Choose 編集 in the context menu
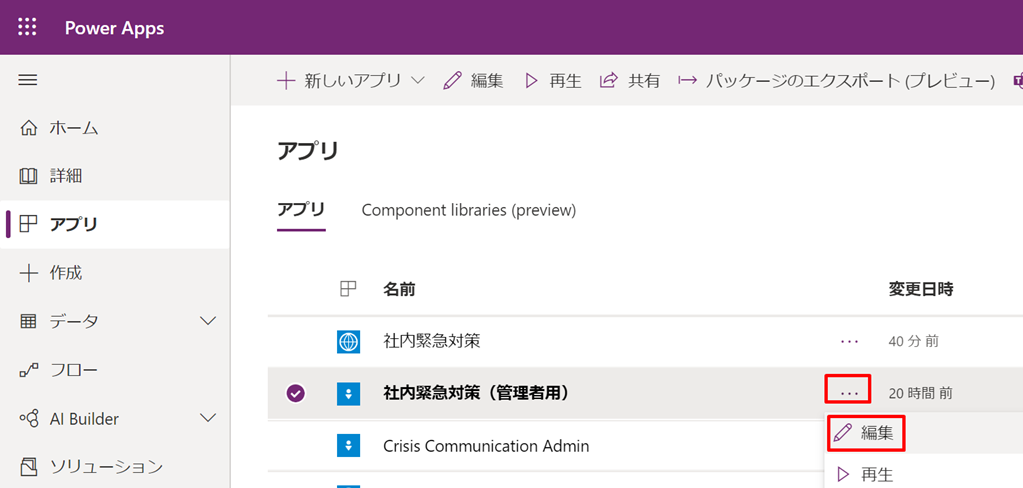 pos(867,433)
